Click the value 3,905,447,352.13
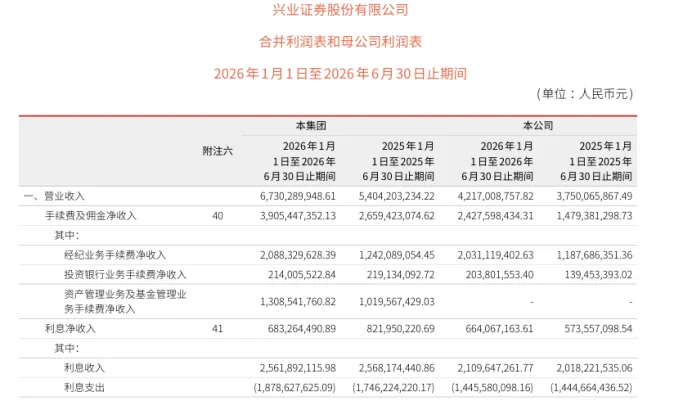This screenshot has width=692, height=401. pyautogui.click(x=298, y=216)
